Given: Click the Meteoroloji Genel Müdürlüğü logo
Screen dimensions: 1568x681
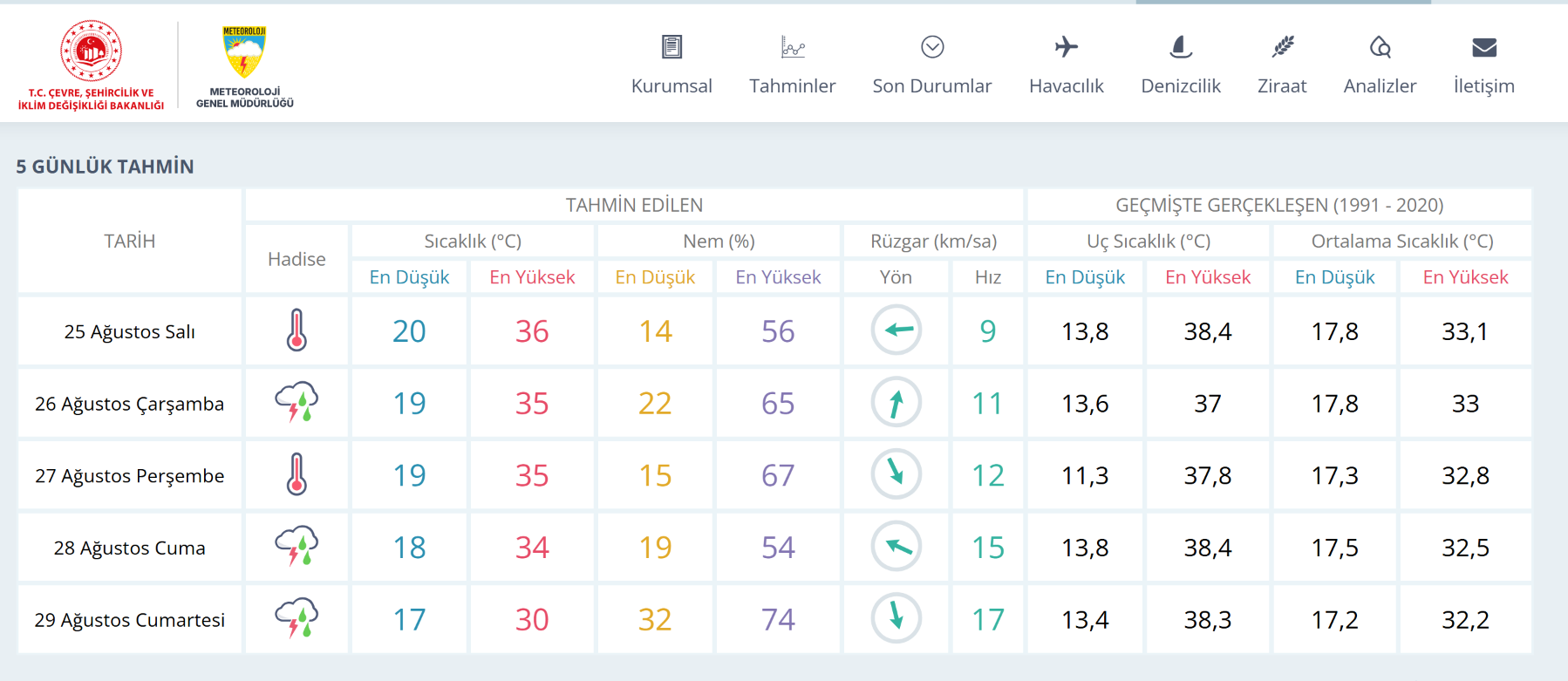Looking at the screenshot, I should [245, 66].
